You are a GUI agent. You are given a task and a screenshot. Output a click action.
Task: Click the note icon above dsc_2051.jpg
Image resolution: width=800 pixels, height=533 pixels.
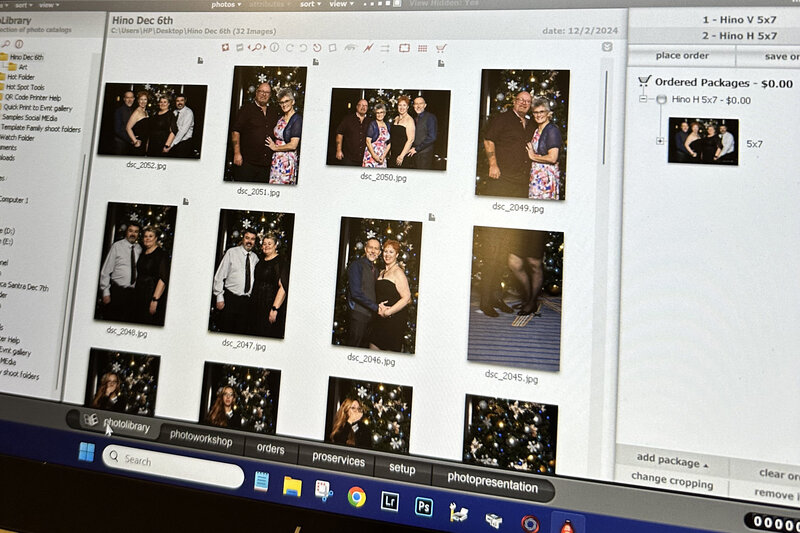[x=316, y=62]
